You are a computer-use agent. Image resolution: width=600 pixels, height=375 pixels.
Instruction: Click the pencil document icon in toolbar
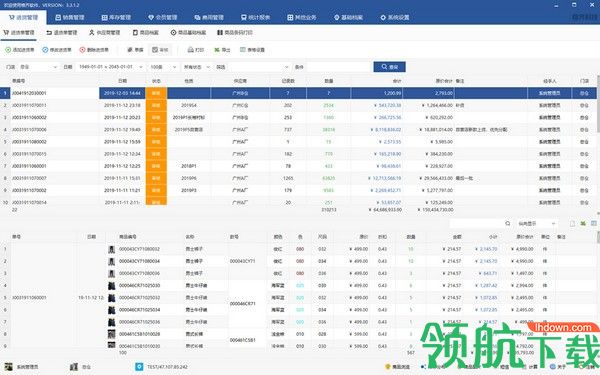(x=130, y=50)
